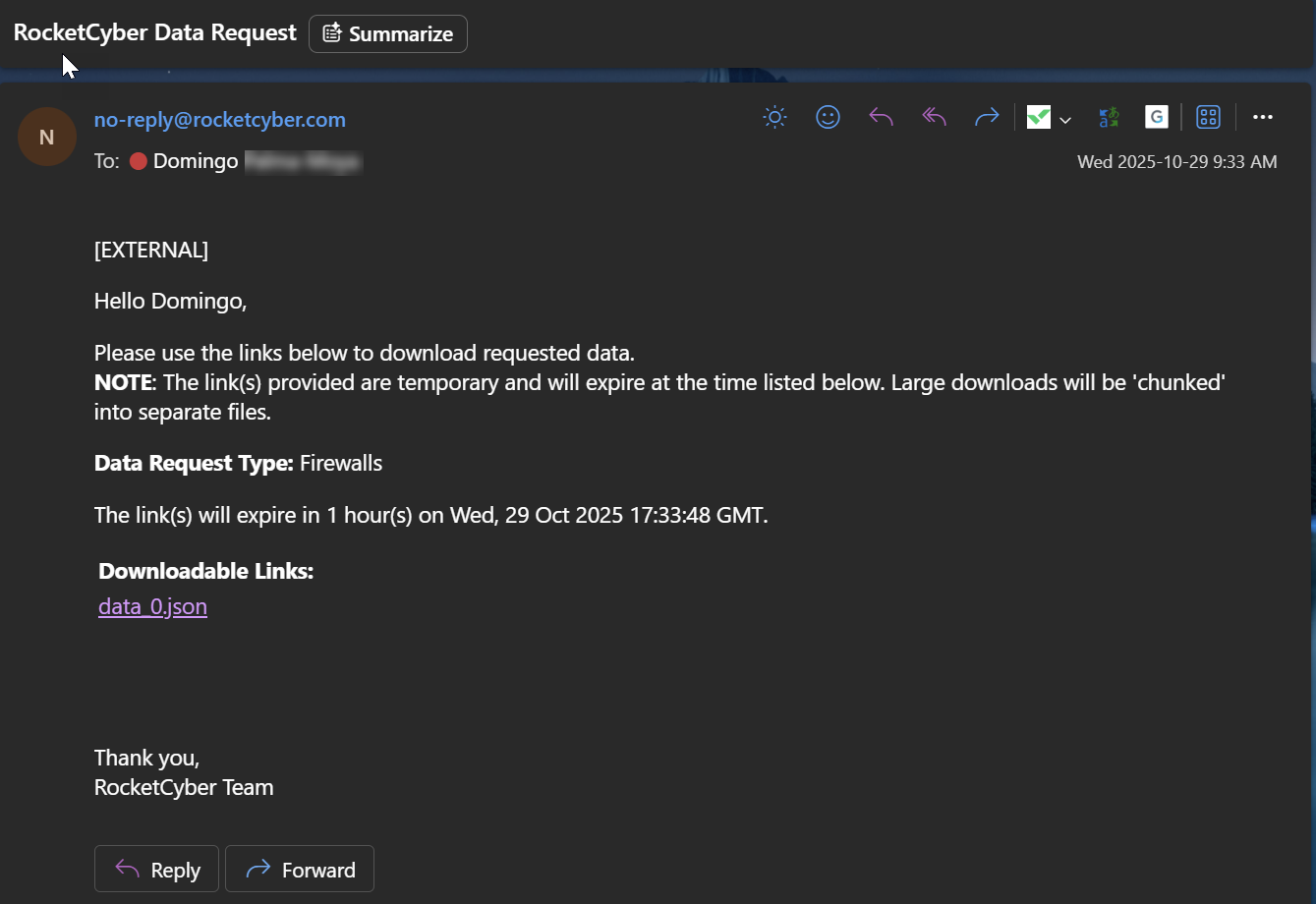The height and width of the screenshot is (904, 1316).
Task: Open the Apps grid icon
Action: coord(1208,118)
